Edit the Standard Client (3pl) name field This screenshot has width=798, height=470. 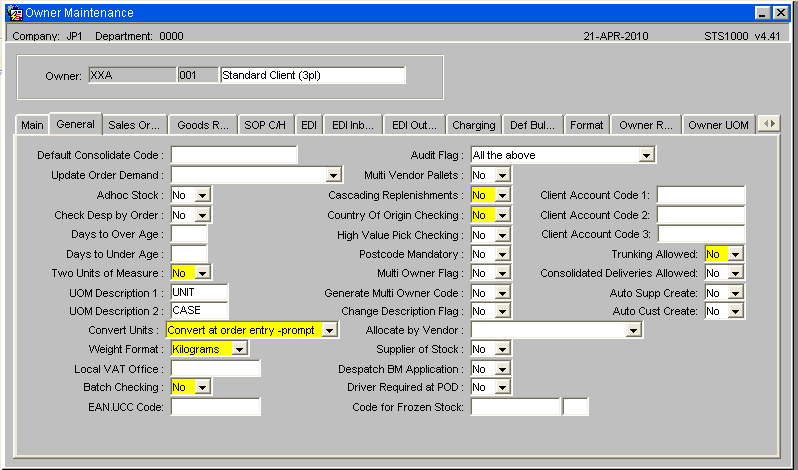tap(313, 75)
